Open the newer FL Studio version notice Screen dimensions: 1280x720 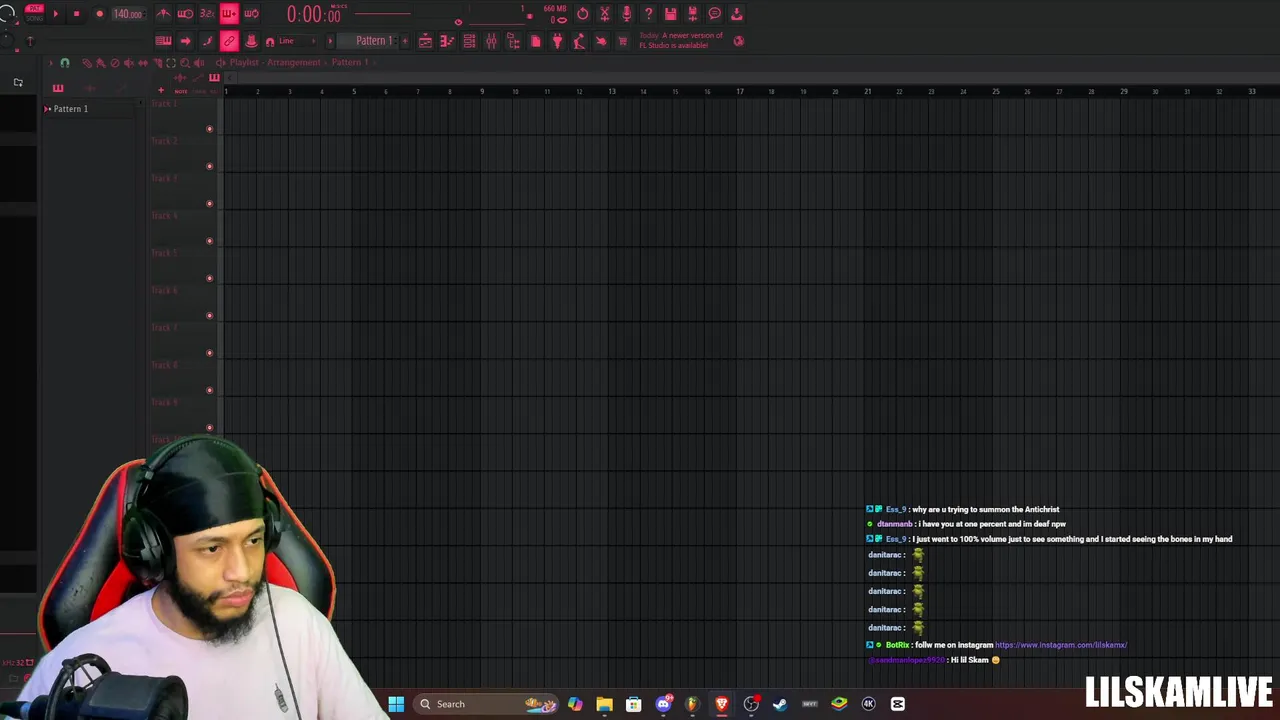coord(681,40)
